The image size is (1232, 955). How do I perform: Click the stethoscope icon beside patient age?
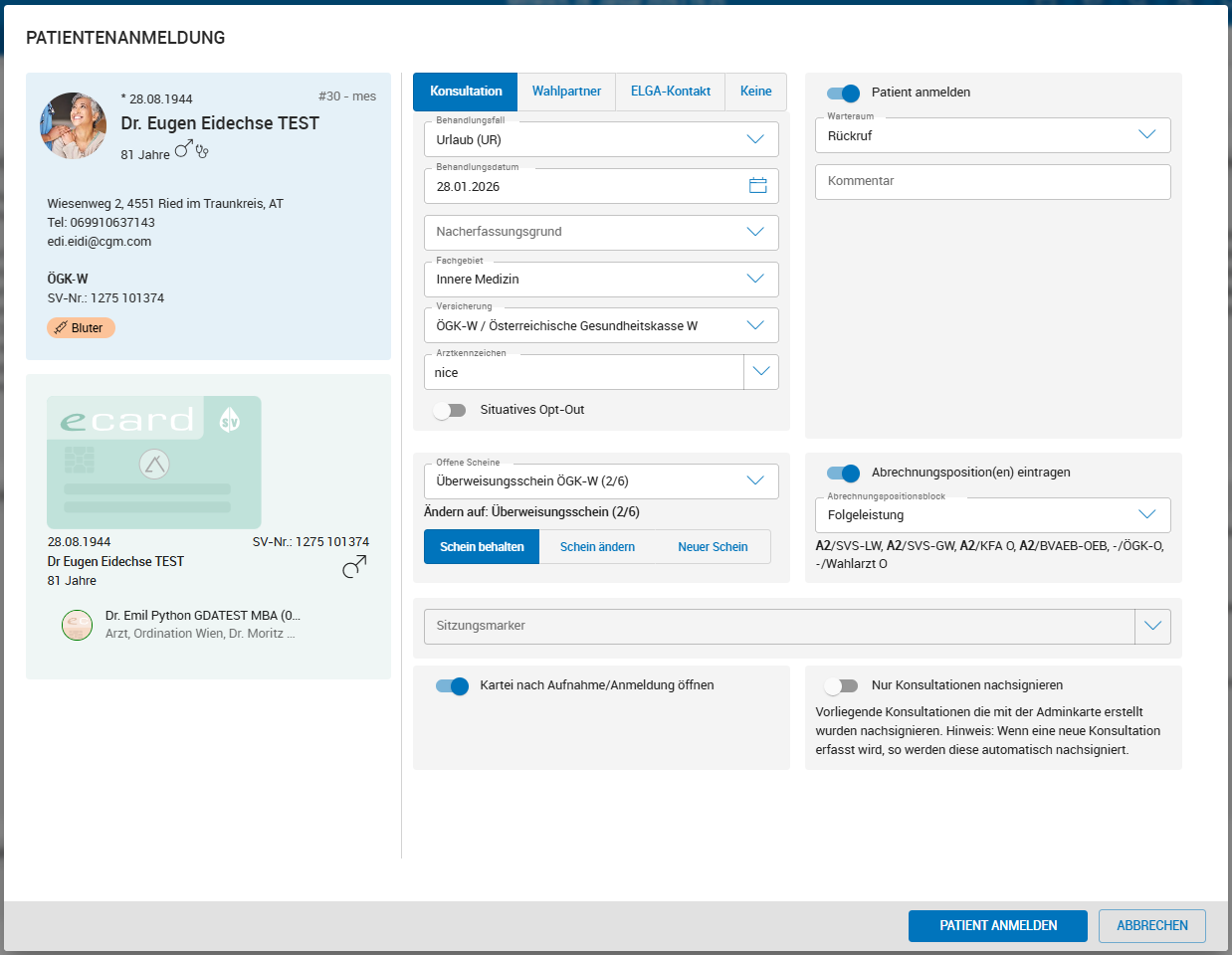coord(202,152)
